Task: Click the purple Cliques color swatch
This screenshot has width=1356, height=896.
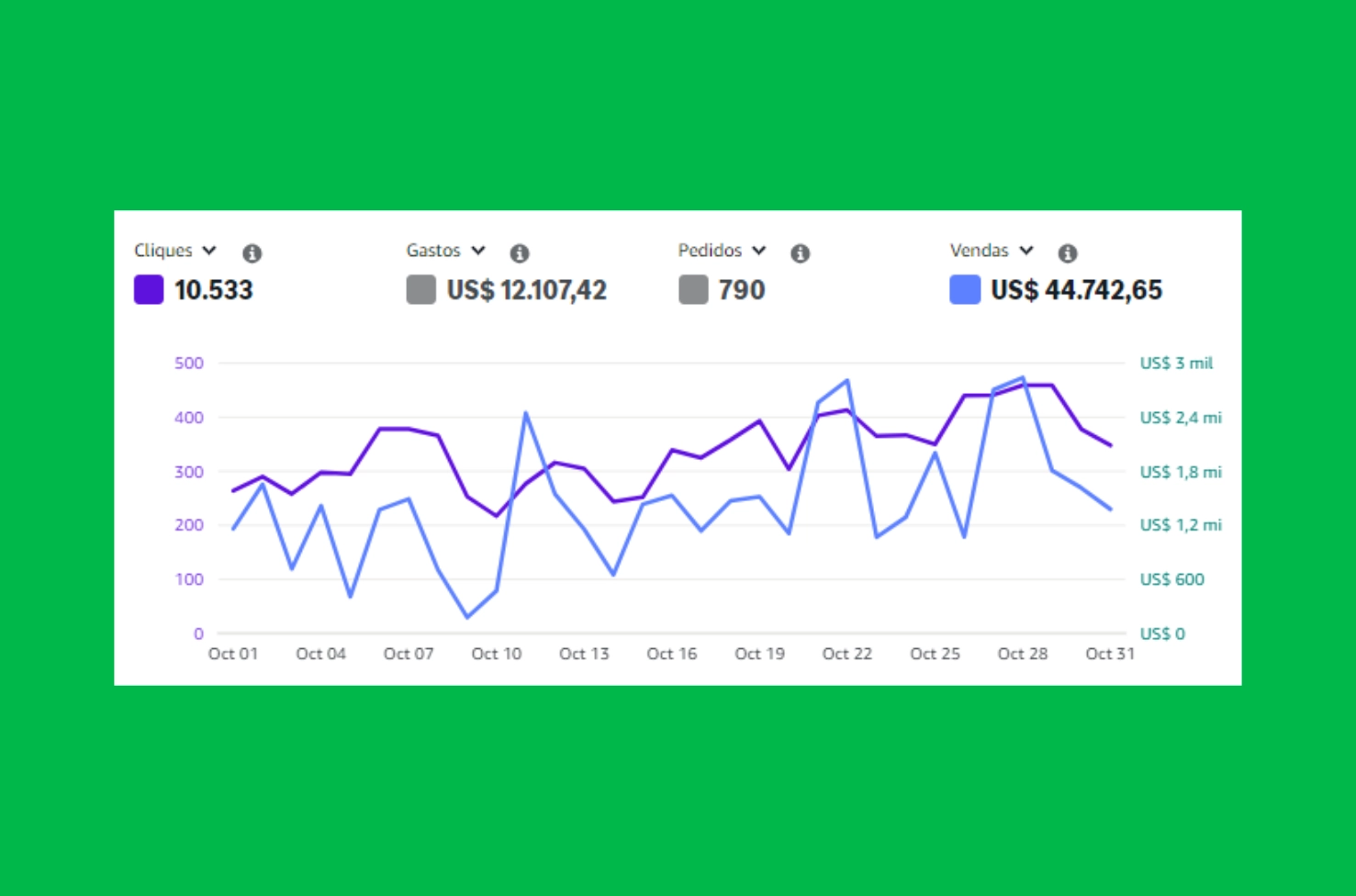Action: [149, 290]
